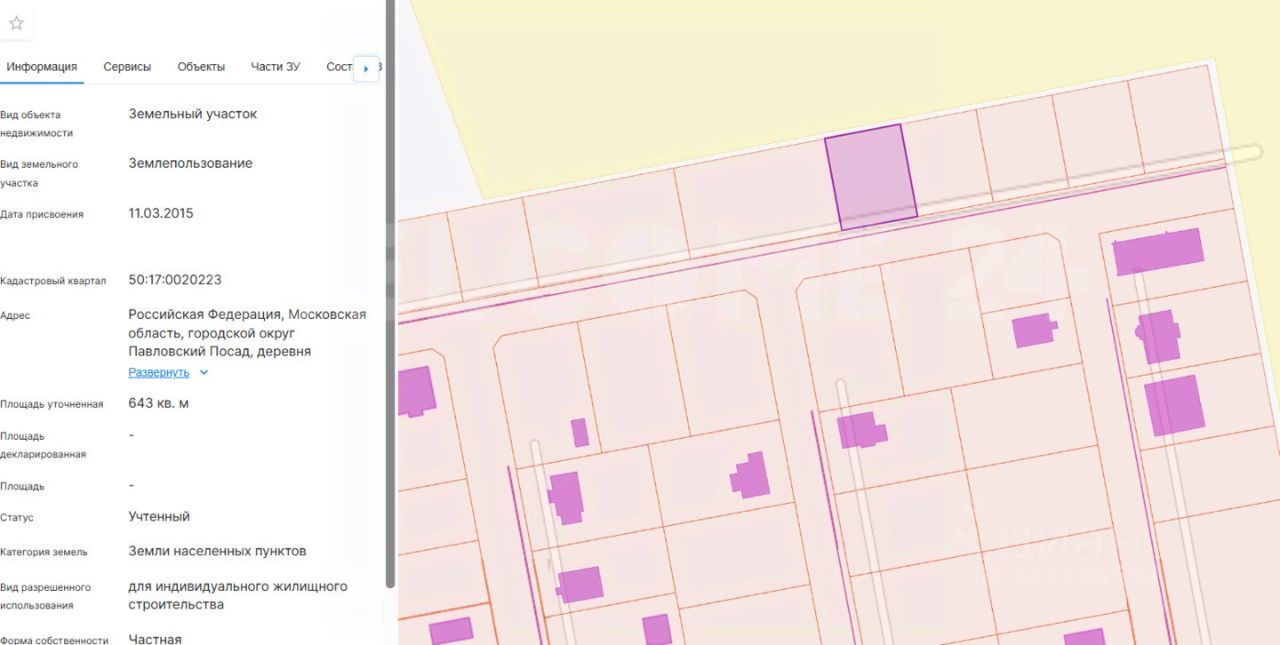This screenshot has width=1280, height=645.
Task: Click the cadastral quarter number 50:17:0020223
Action: pos(175,280)
